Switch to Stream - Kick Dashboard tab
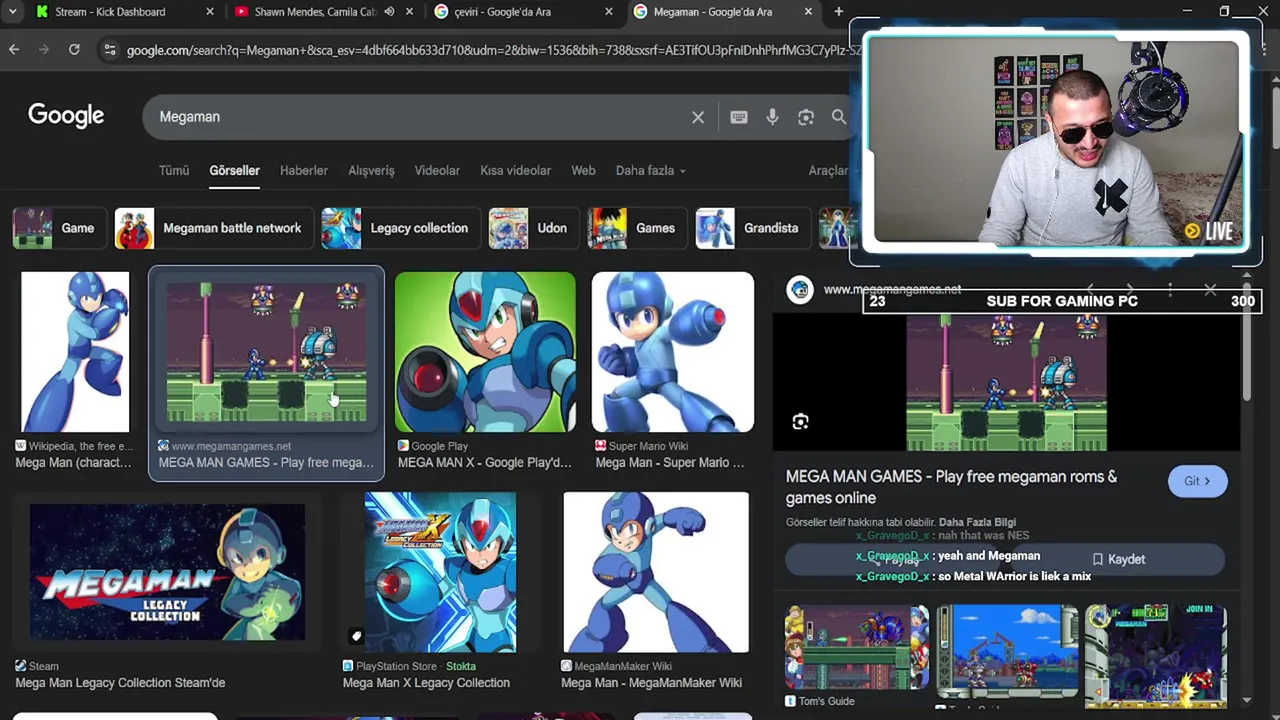Screen dimensions: 1280x720 click(110, 12)
